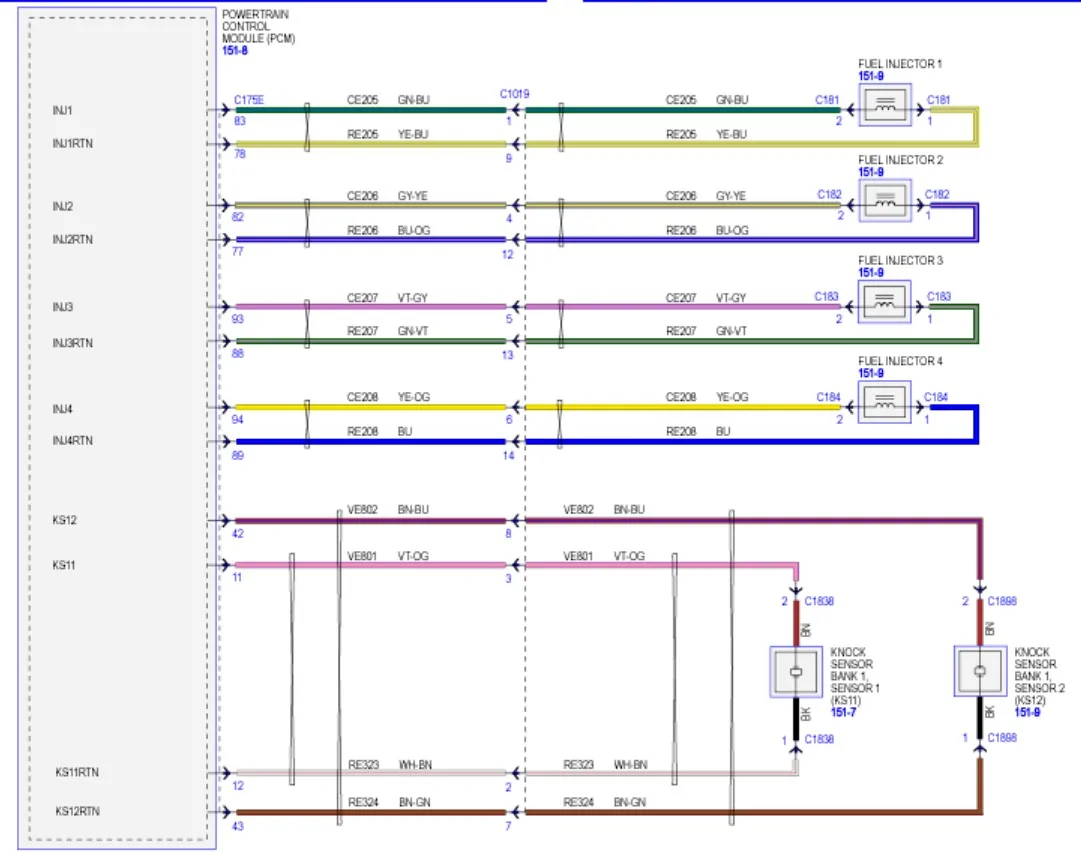
Task: Open the 151-9 reference under Fuel Injector 1
Action: tap(871, 77)
